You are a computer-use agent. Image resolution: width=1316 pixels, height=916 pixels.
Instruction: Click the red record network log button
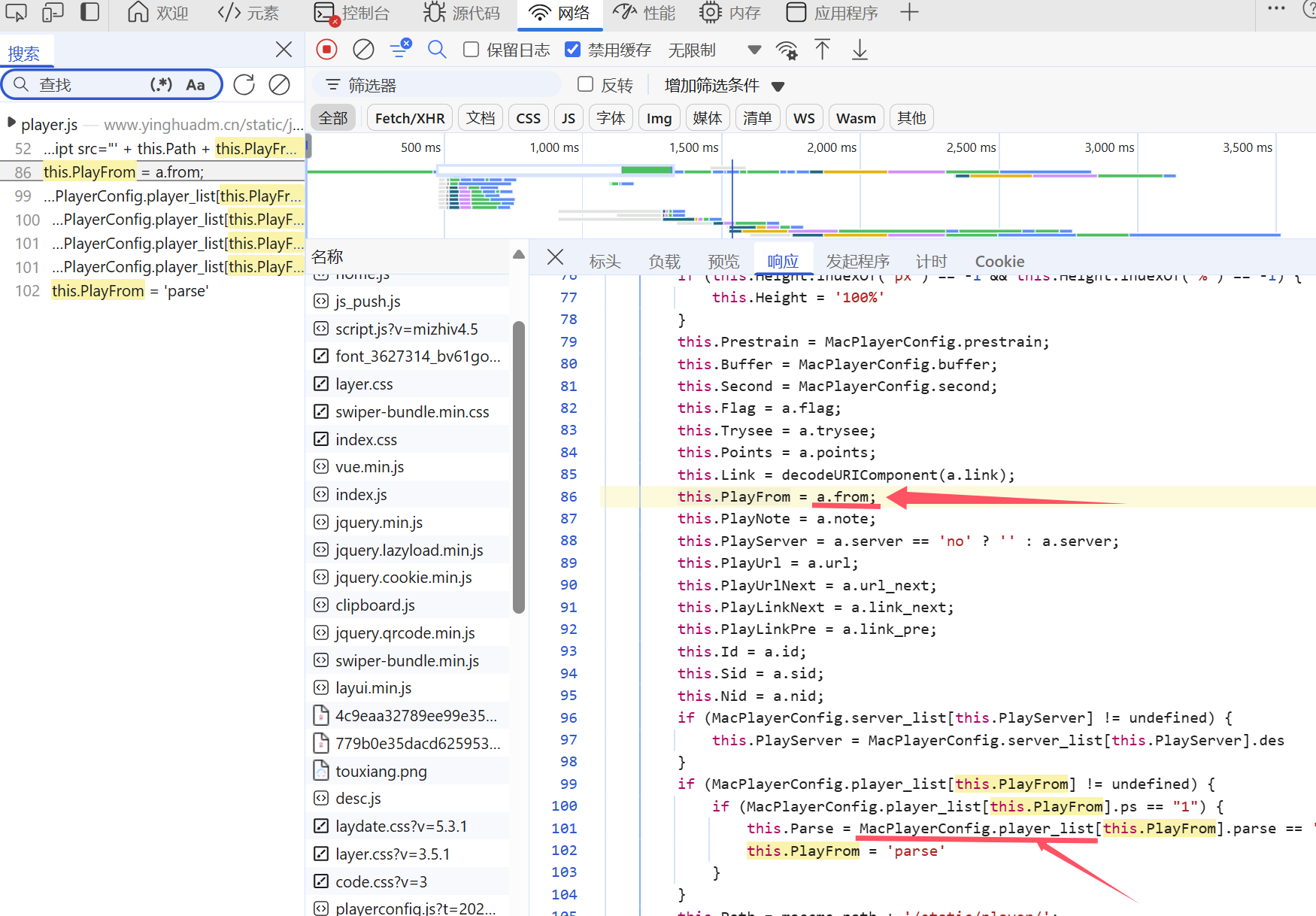(326, 50)
